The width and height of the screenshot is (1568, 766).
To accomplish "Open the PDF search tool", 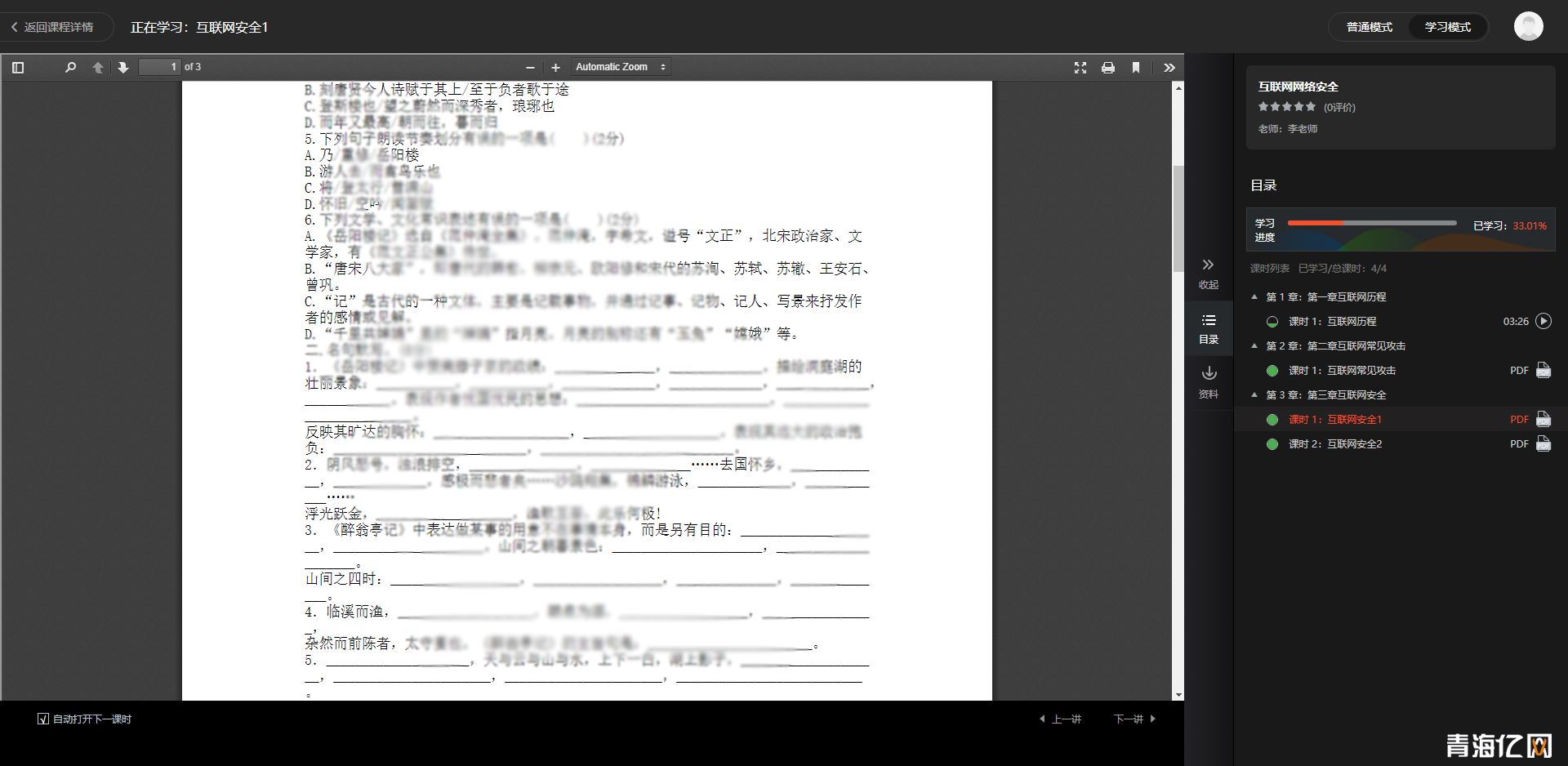I will [x=70, y=67].
